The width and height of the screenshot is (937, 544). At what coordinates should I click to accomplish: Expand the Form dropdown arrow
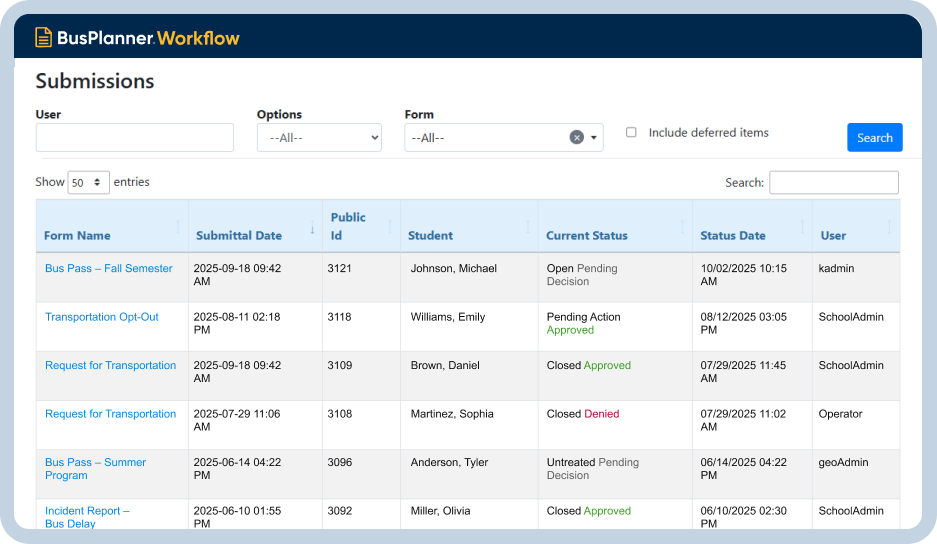[x=593, y=138]
